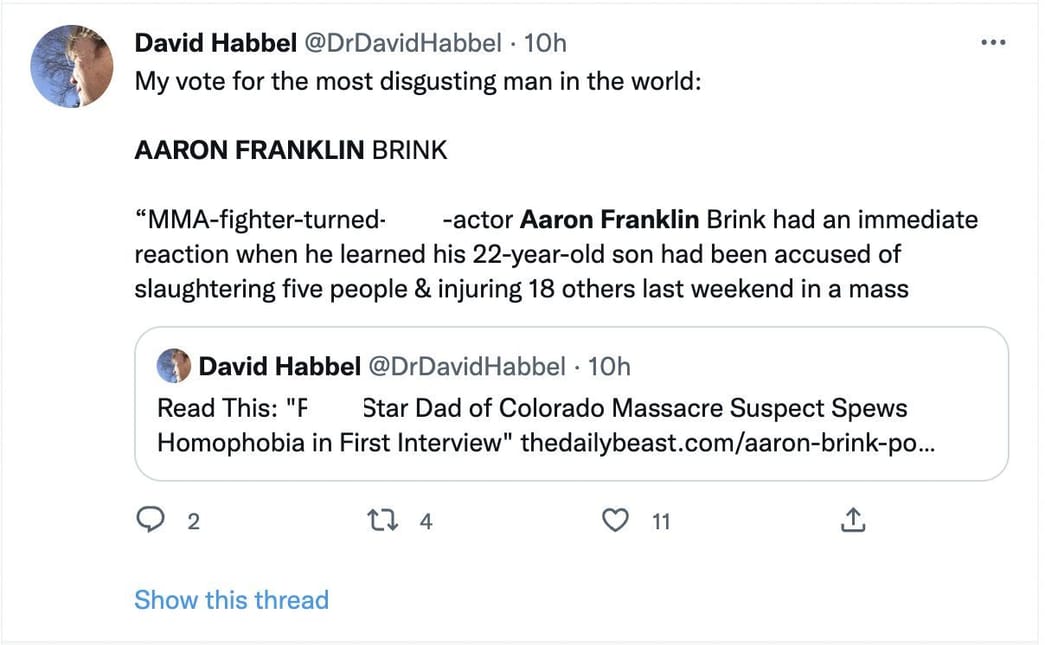Click the like count showing 11
This screenshot has height=645, width=1045.
[x=660, y=522]
